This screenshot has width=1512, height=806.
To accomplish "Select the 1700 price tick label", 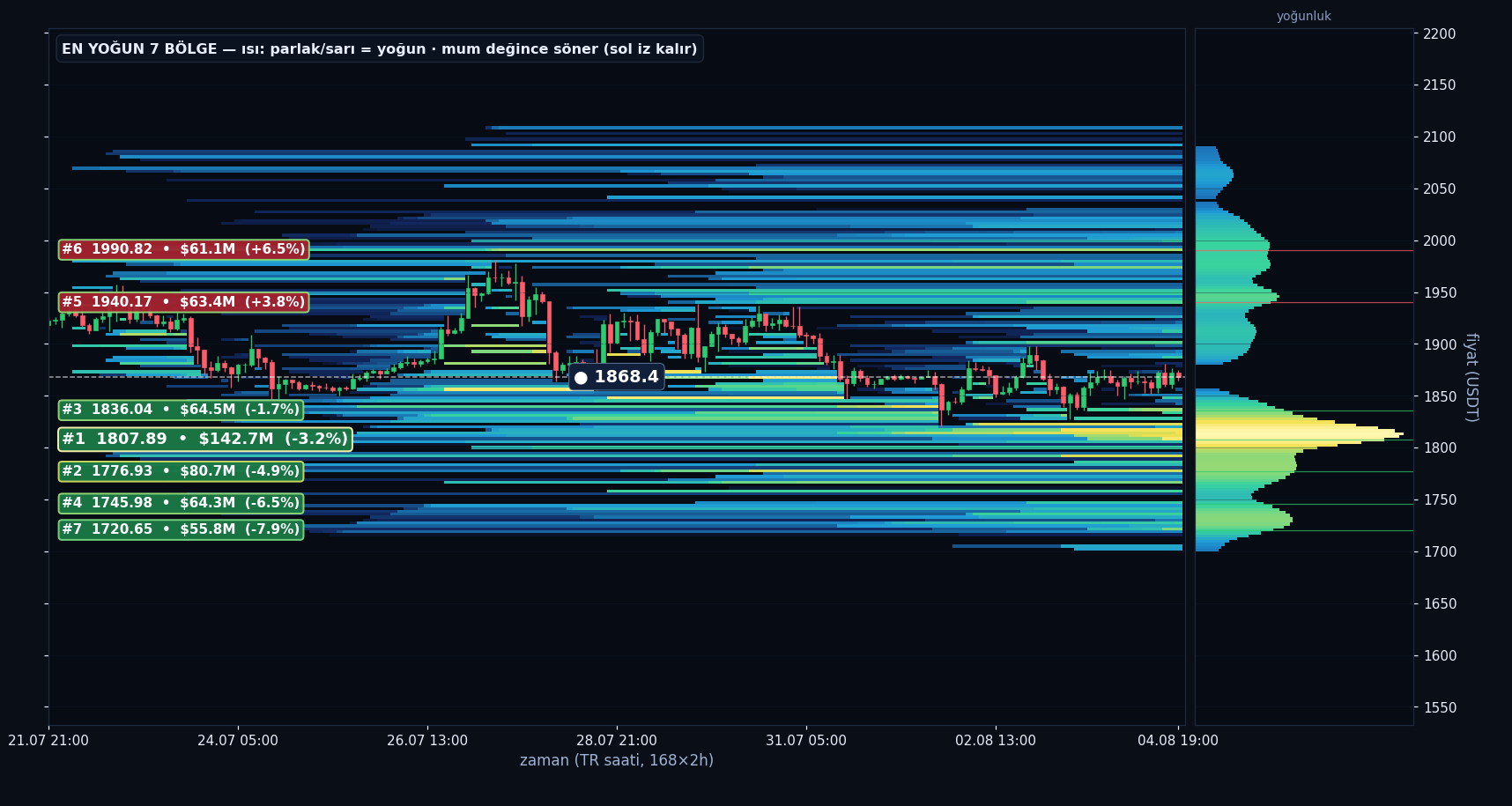I will (1438, 552).
